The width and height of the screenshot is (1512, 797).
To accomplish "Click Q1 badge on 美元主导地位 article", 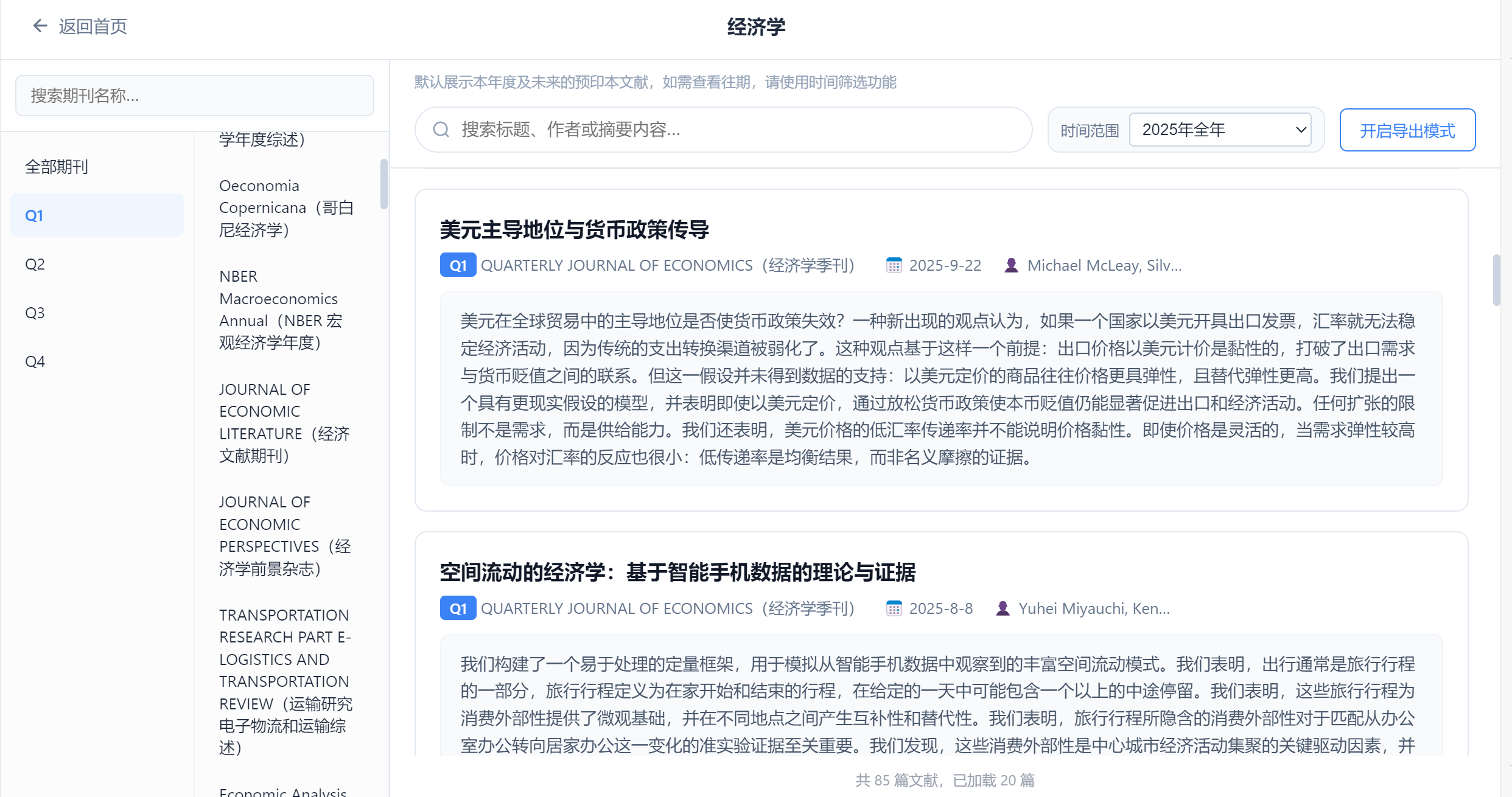I will pos(458,265).
